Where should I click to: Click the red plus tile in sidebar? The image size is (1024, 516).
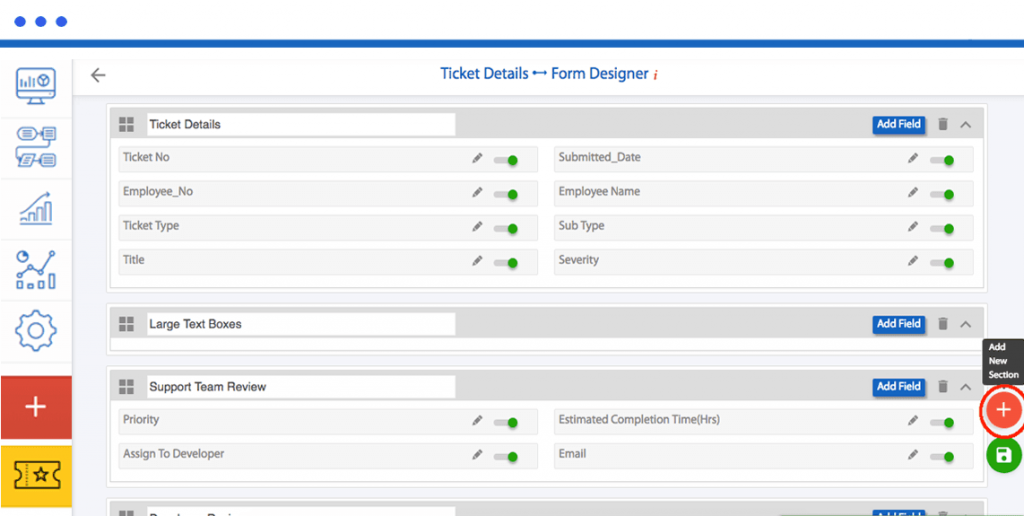pos(36,407)
